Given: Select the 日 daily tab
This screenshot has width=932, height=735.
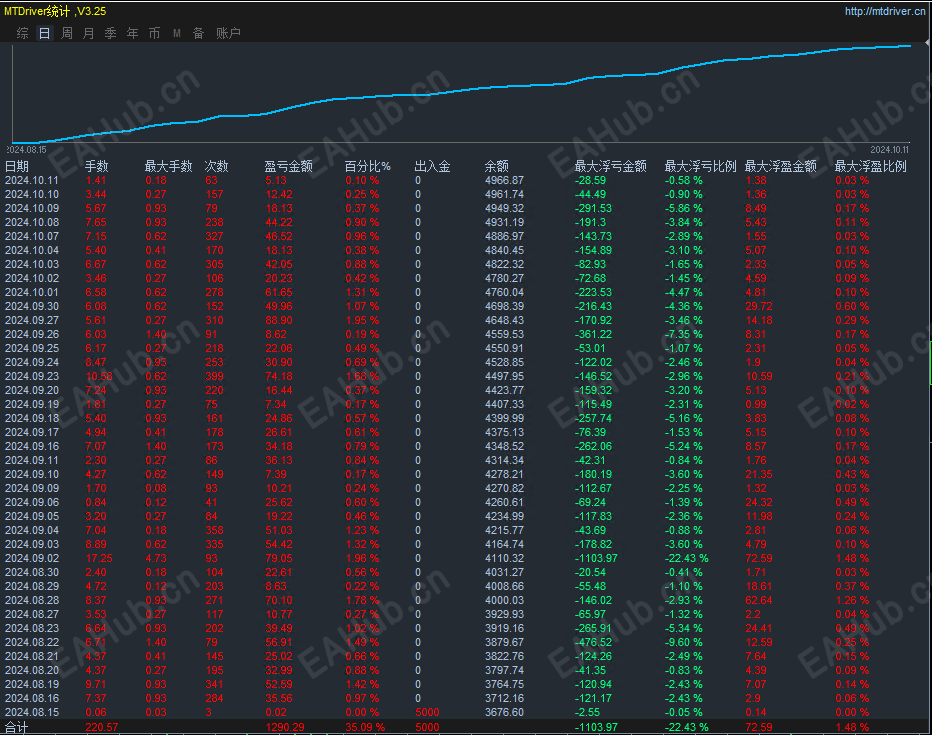Looking at the screenshot, I should 45,33.
